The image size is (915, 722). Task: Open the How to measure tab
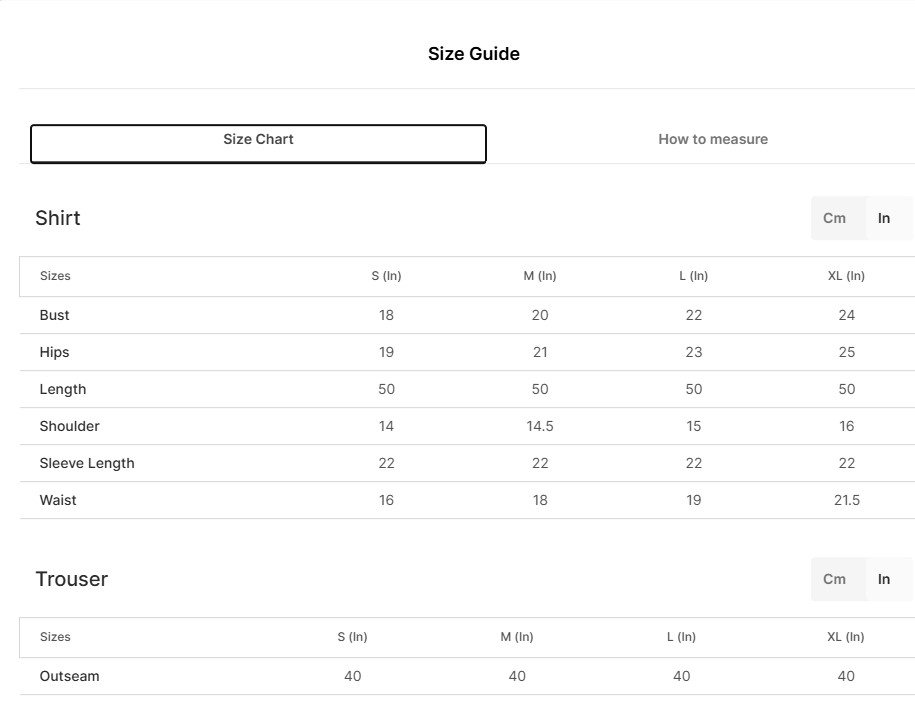click(712, 140)
